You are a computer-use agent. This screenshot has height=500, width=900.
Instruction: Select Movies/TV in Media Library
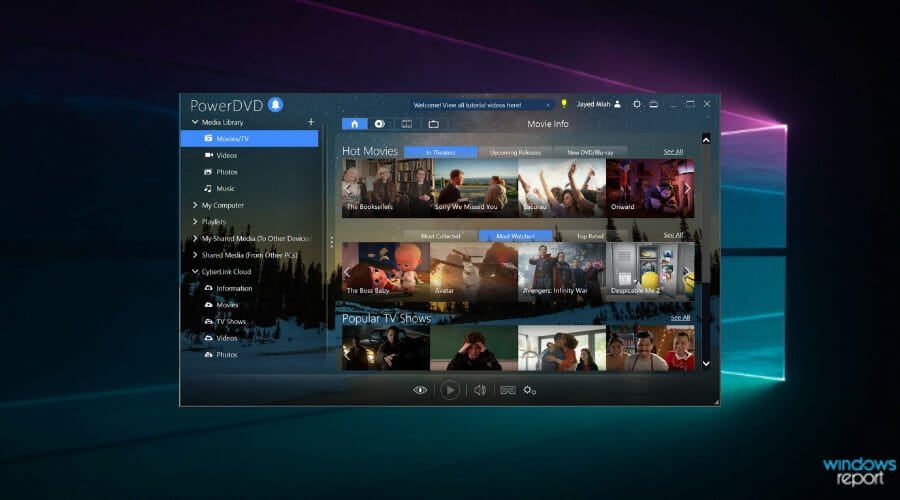(x=249, y=138)
